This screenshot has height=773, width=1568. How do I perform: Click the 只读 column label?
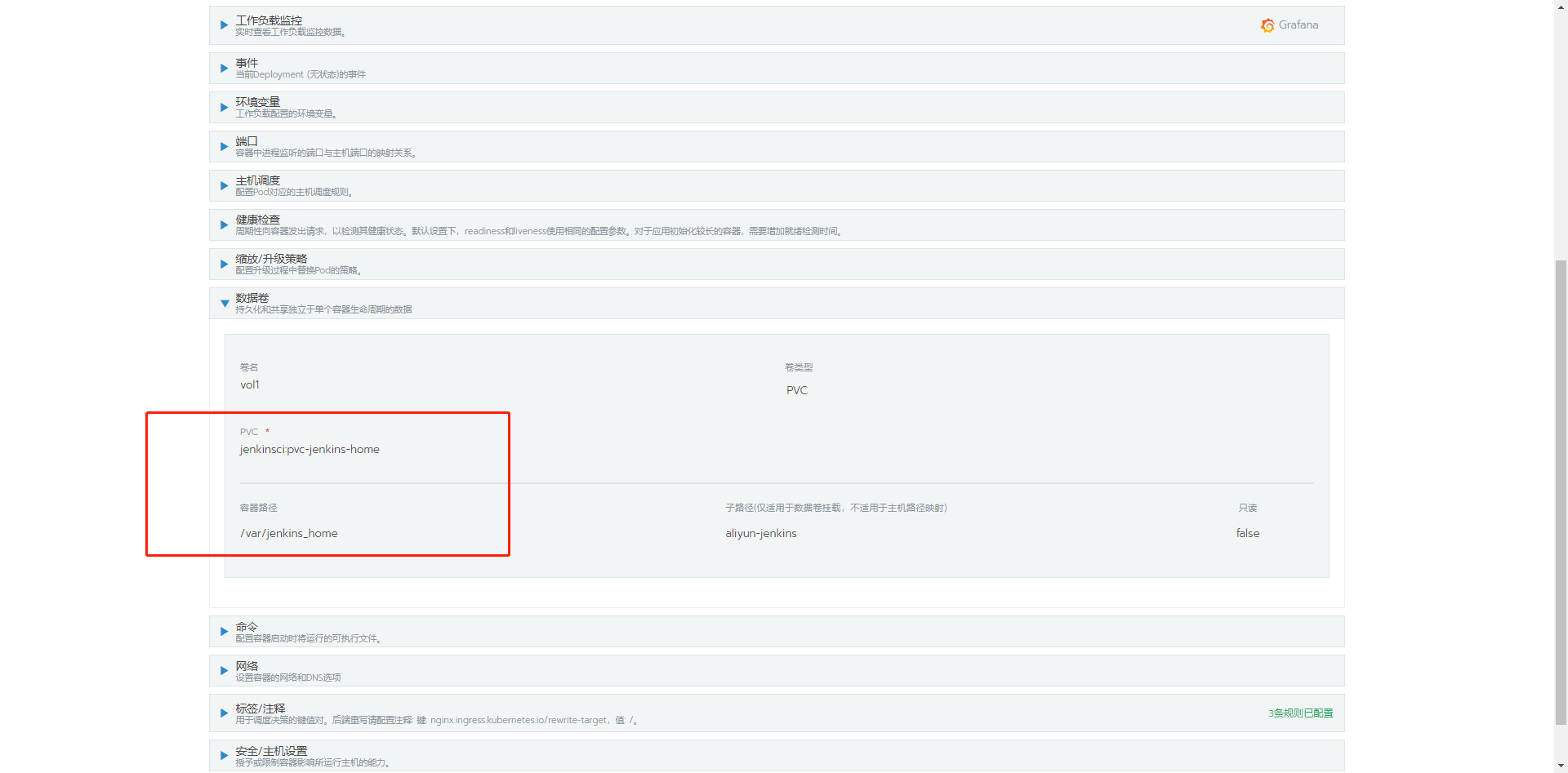1248,508
